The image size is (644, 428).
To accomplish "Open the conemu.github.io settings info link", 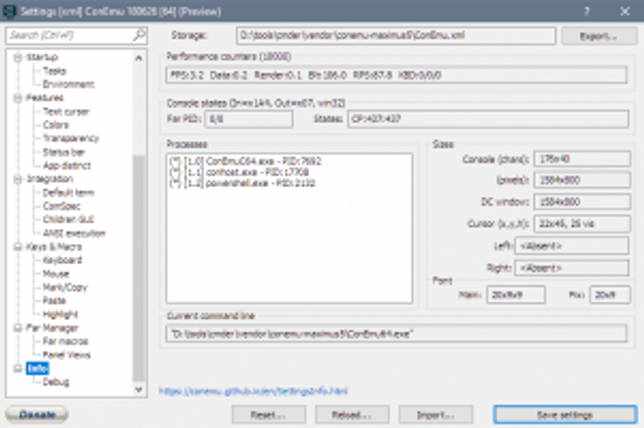I will click(x=253, y=391).
